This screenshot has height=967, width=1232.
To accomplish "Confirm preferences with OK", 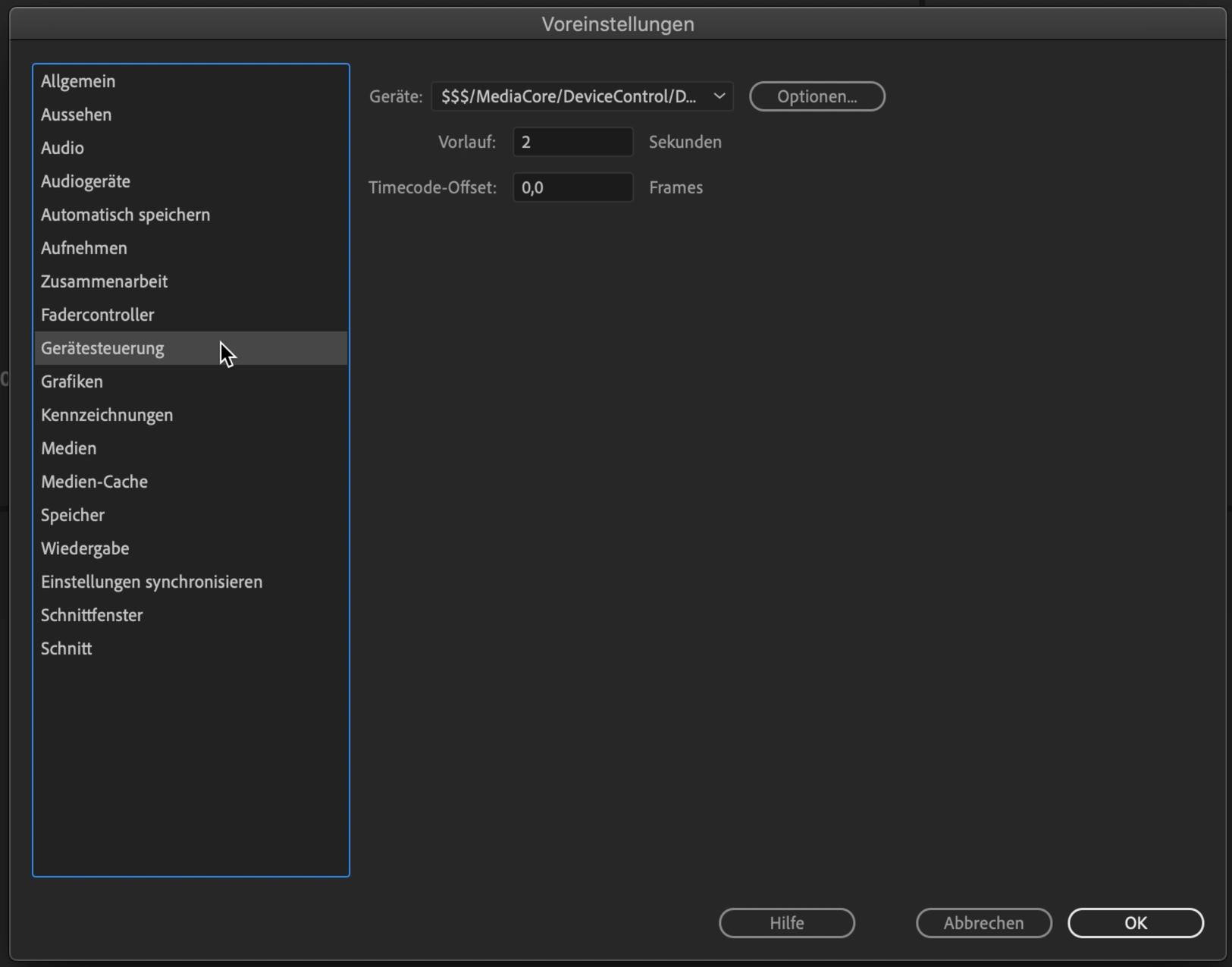I will [x=1135, y=923].
